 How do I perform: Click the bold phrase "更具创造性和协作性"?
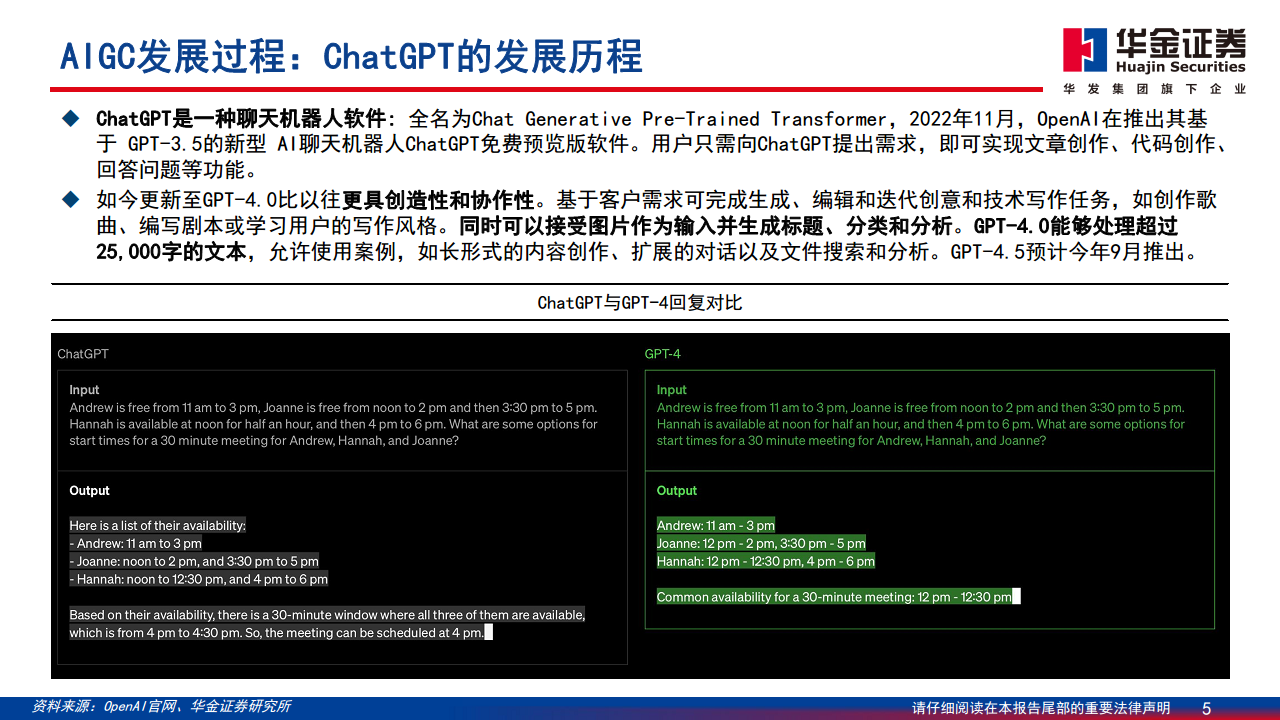[439, 200]
